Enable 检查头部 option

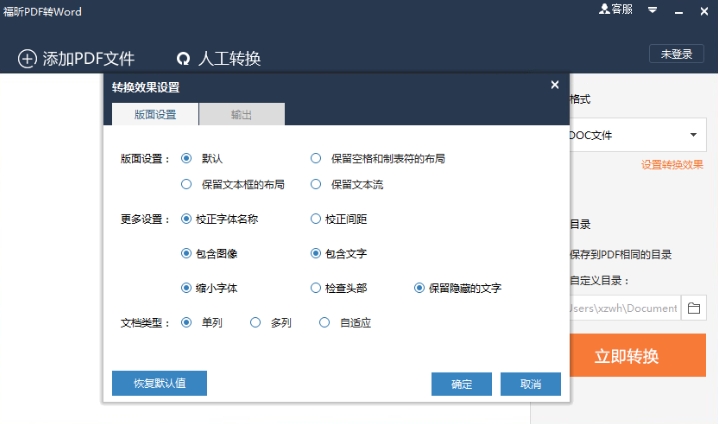(315, 288)
